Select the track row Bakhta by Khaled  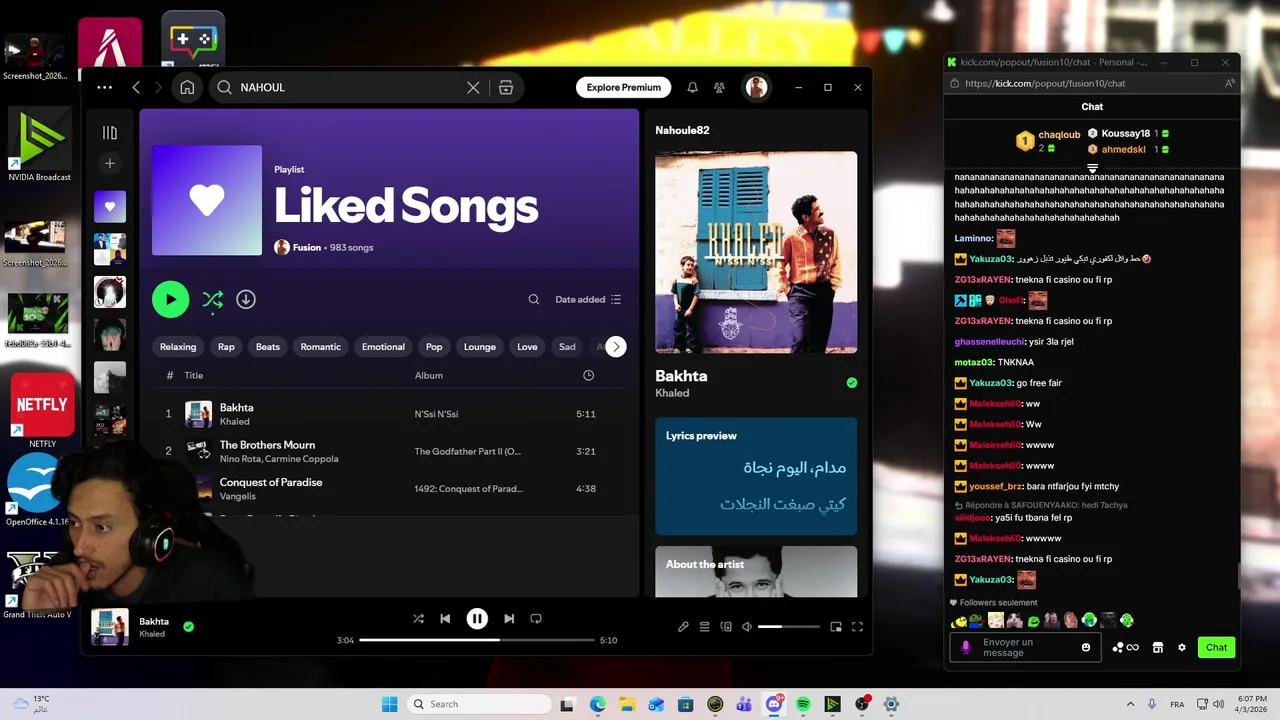[389, 414]
